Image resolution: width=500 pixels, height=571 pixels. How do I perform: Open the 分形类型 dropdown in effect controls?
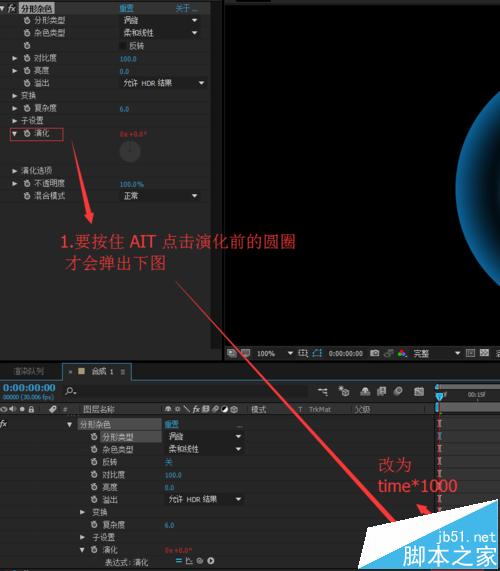coord(160,20)
